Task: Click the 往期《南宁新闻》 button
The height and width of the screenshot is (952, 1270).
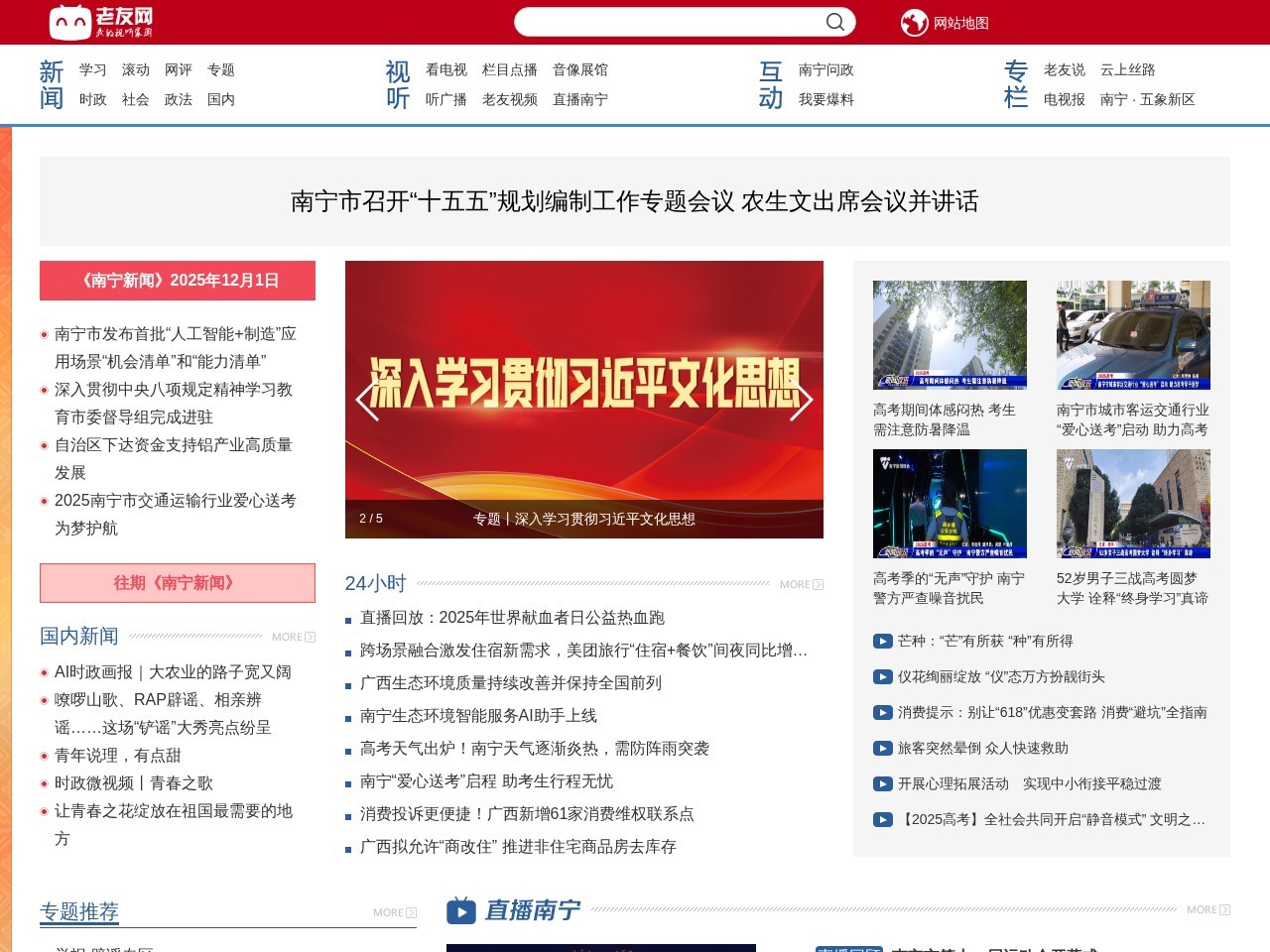Action: [176, 583]
